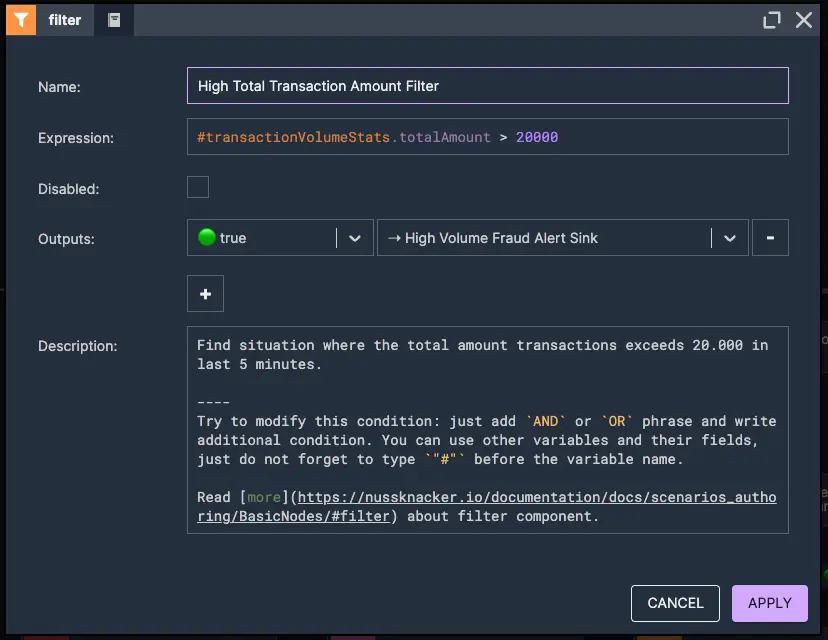Toggle the Disabled checkbox
Screen dimensions: 828x640
(198, 187)
